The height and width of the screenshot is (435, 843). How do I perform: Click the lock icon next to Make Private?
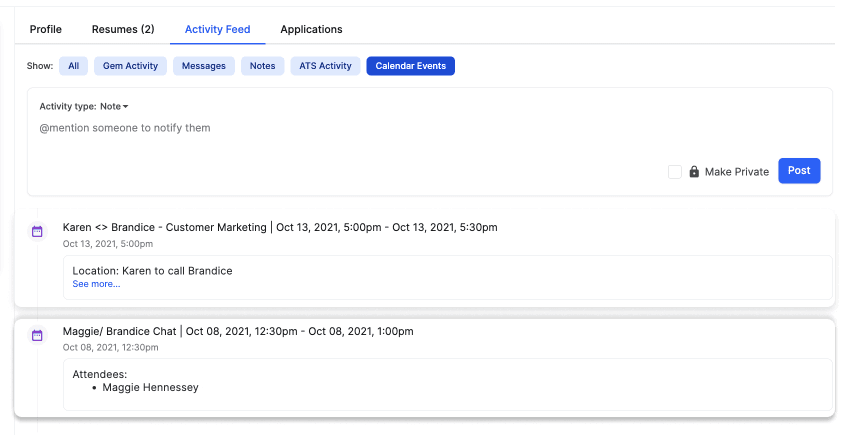pyautogui.click(x=694, y=172)
